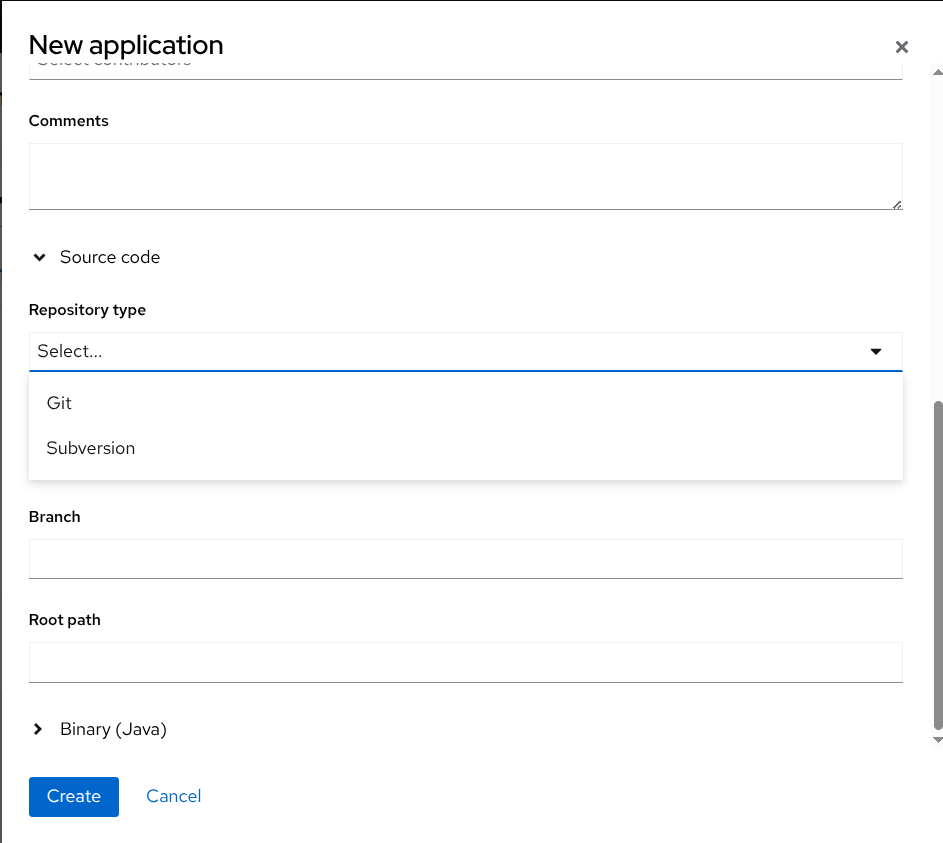Click the scrollbar down arrow
The width and height of the screenshot is (943, 843).
click(937, 740)
